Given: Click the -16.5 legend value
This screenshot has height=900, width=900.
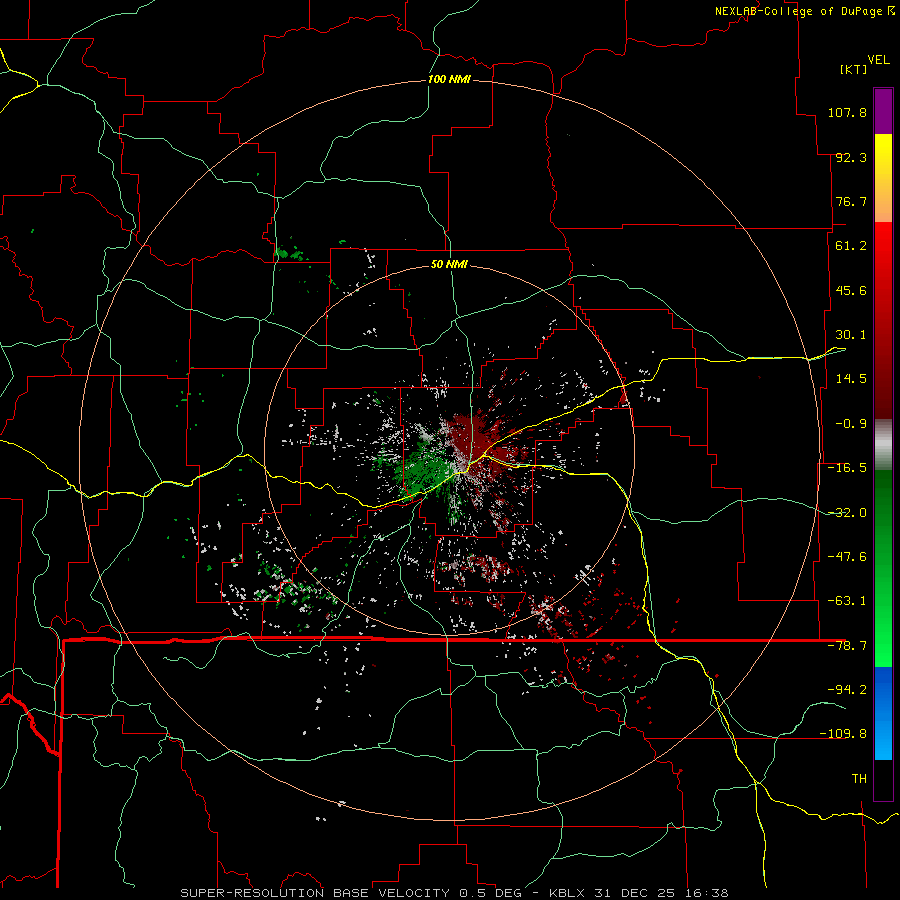Looking at the screenshot, I should [x=847, y=468].
